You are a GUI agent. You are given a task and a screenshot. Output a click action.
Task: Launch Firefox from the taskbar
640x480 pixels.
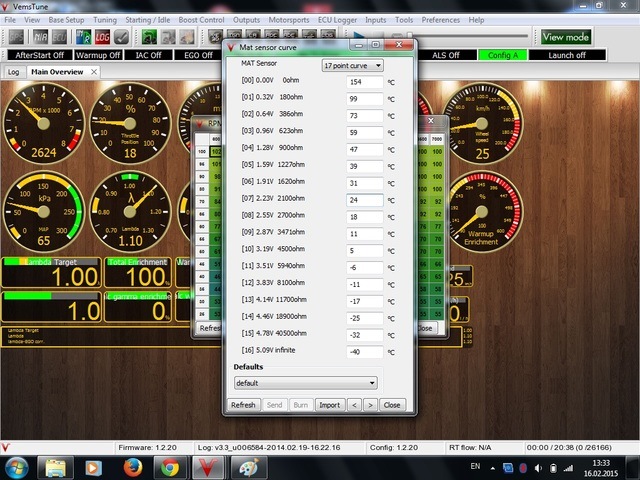click(133, 468)
